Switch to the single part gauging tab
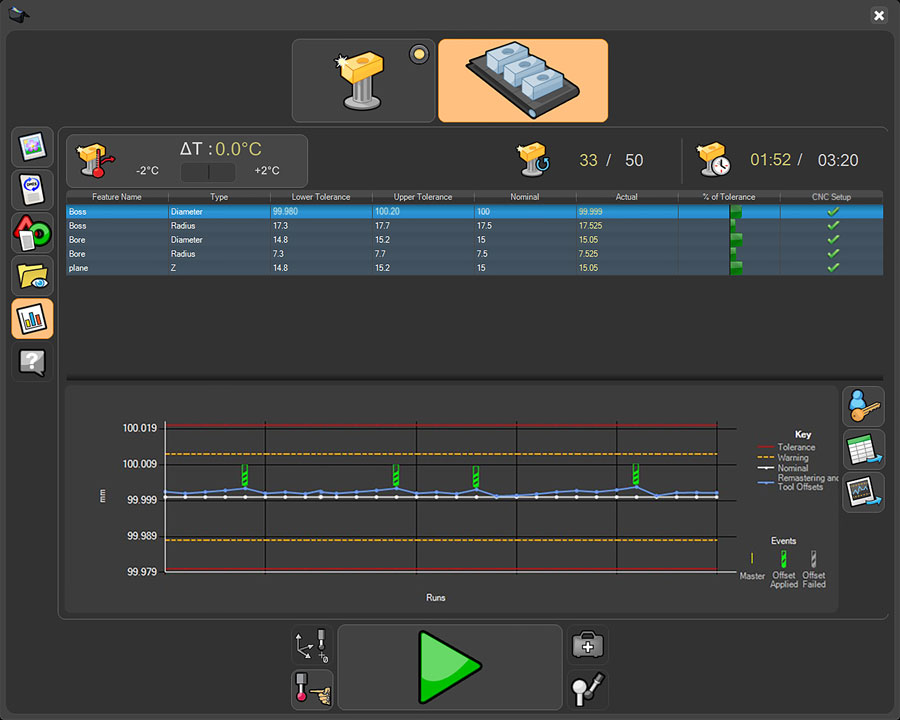 [363, 81]
